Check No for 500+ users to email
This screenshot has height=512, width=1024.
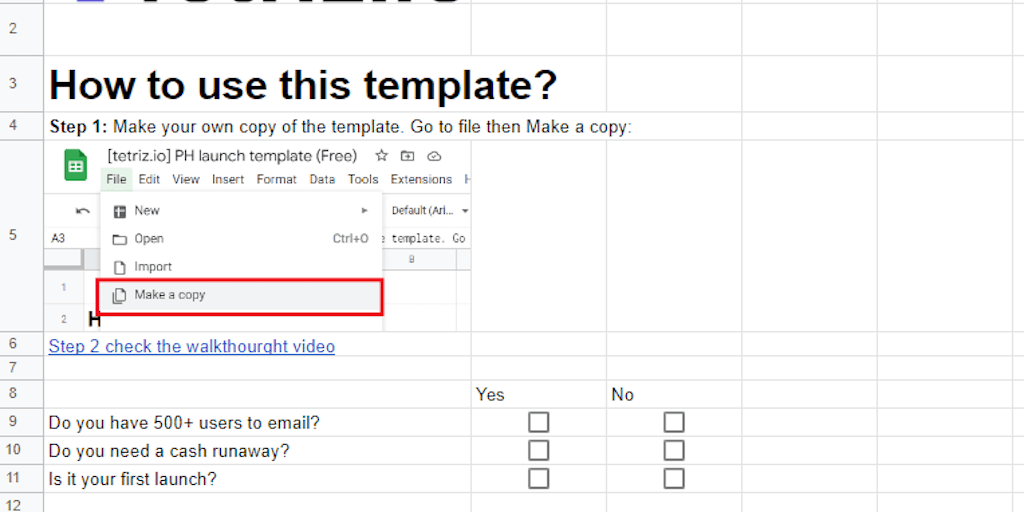[674, 423]
